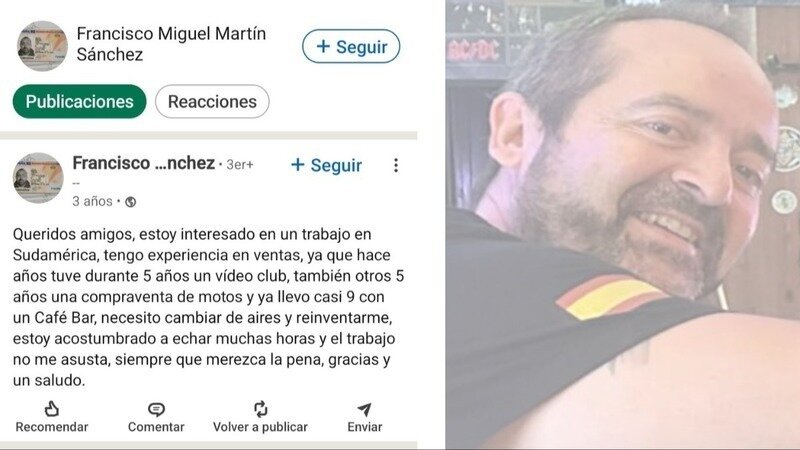Open the smiling man photo on right
The image size is (800, 450).
pyautogui.click(x=622, y=224)
